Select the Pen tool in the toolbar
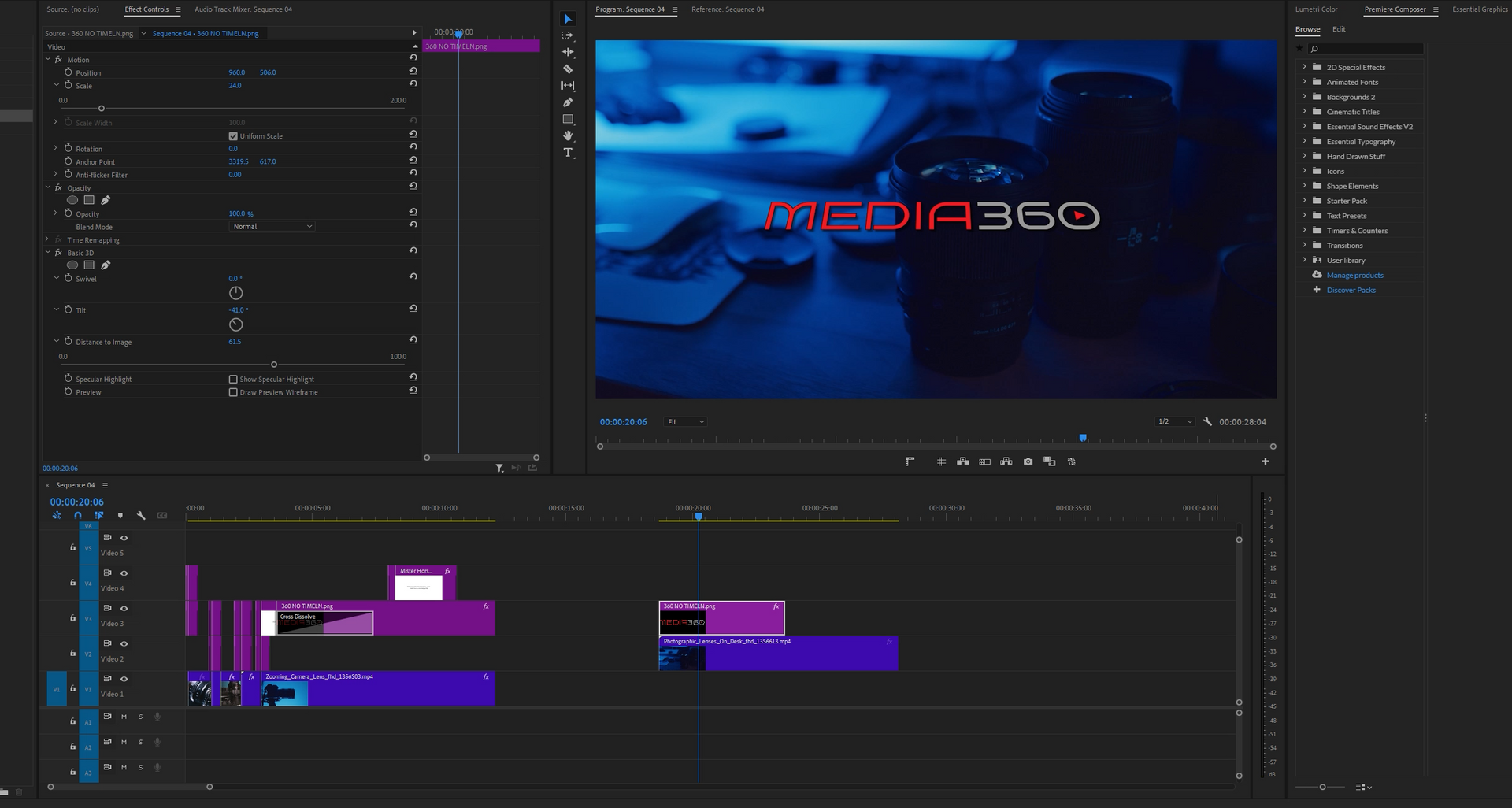This screenshot has height=808, width=1512. [568, 102]
